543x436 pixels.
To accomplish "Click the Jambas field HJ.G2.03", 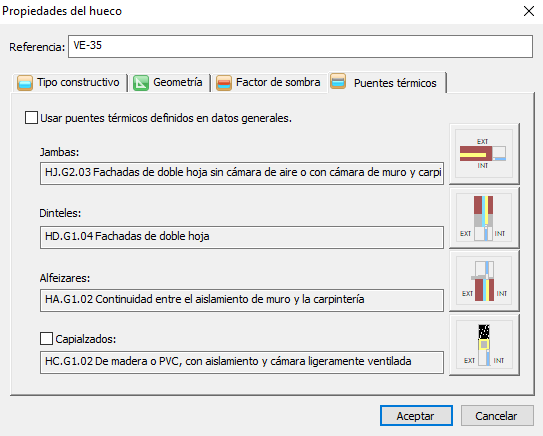I will [x=242, y=173].
